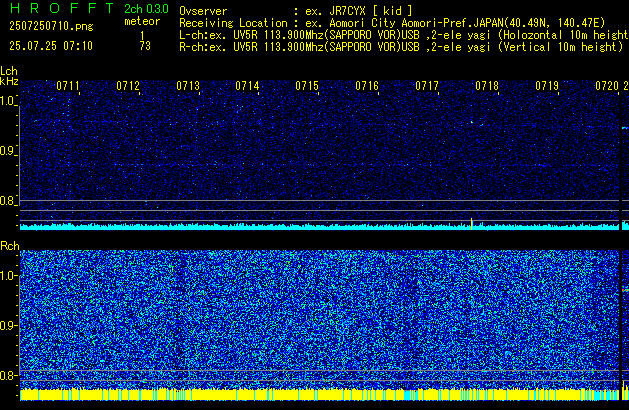Click the Rch 0.8 kHz axis label
The width and height of the screenshot is (629, 410).
(8, 375)
